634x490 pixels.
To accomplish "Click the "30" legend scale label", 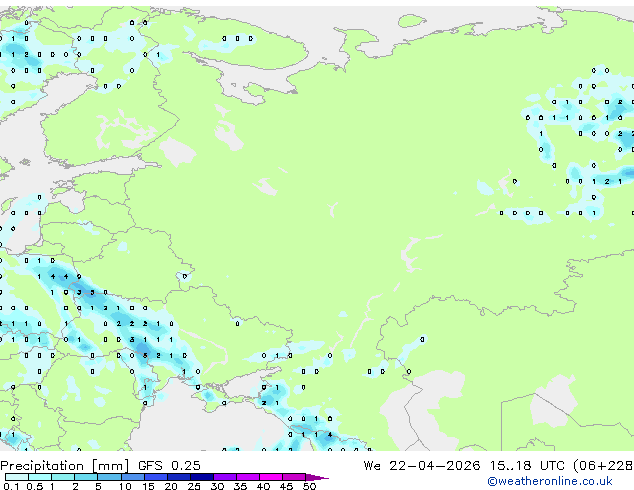I will click(217, 486).
